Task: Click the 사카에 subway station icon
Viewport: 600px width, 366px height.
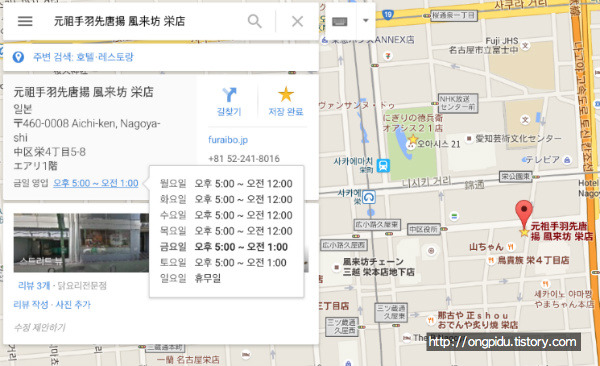Action: (x=369, y=197)
